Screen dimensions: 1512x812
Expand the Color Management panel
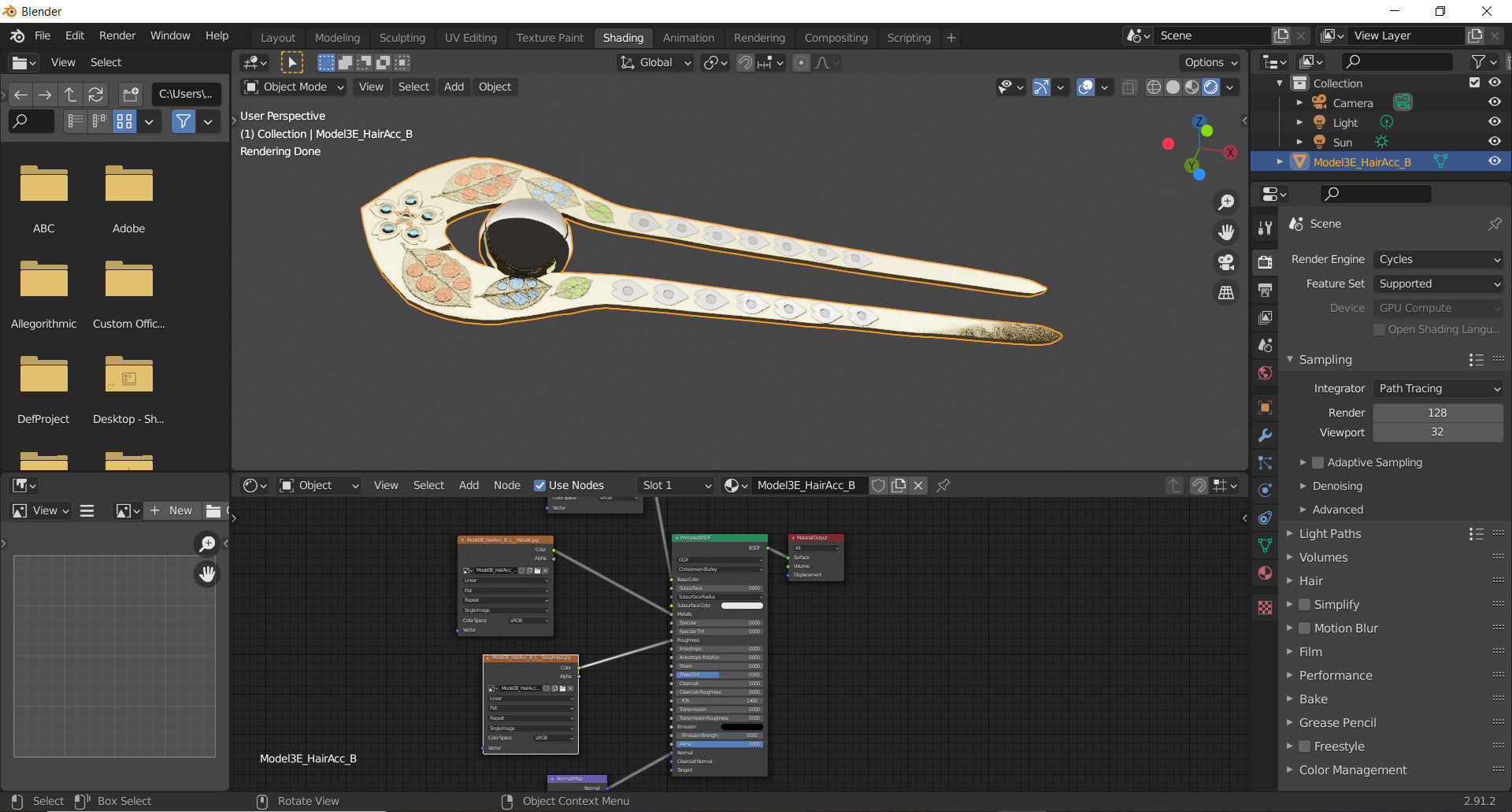(x=1352, y=769)
